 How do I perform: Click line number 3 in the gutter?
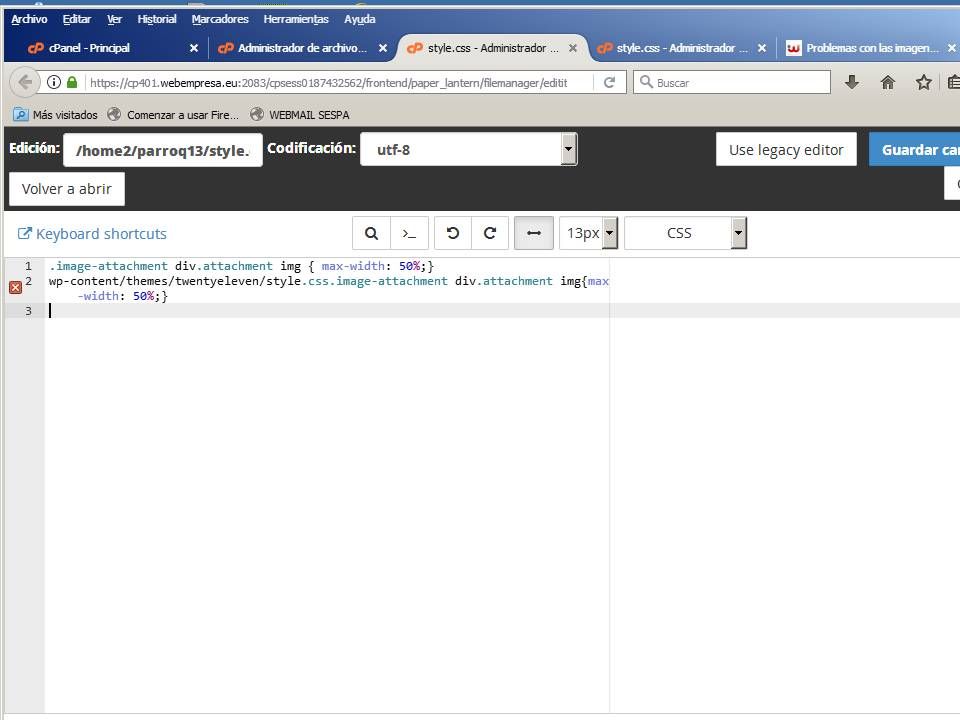[x=28, y=311]
